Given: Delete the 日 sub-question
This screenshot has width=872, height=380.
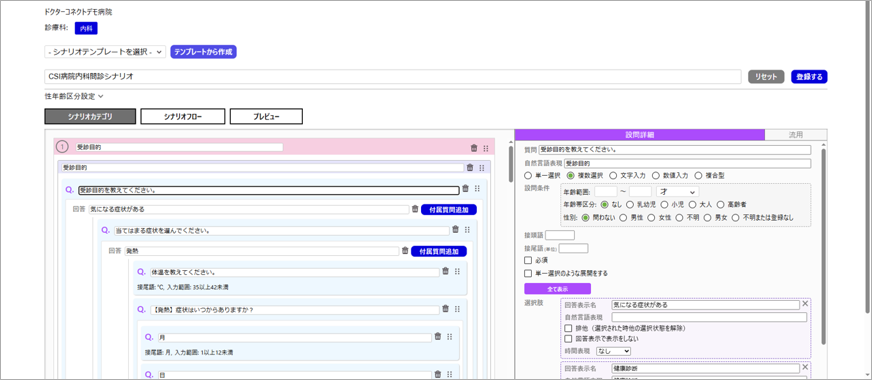Looking at the screenshot, I should click(438, 374).
